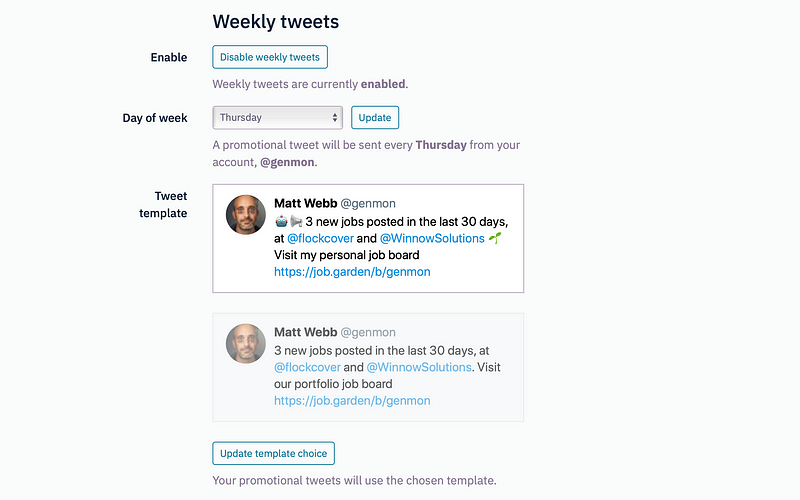The width and height of the screenshot is (800, 500).
Task: Open job.garden link in first template
Action: [x=352, y=272]
